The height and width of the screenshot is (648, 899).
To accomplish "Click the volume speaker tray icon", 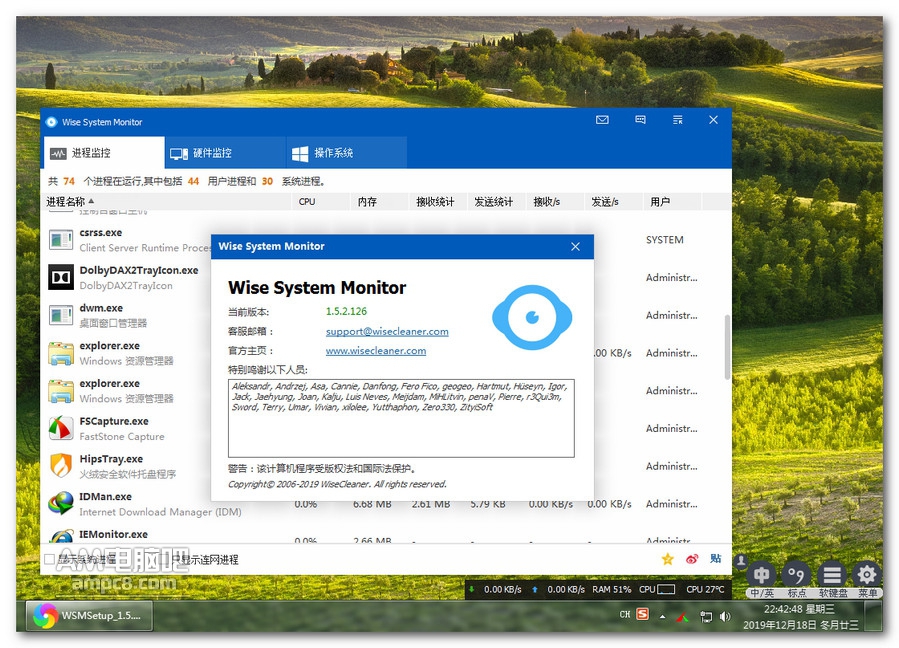I will pyautogui.click(x=725, y=616).
